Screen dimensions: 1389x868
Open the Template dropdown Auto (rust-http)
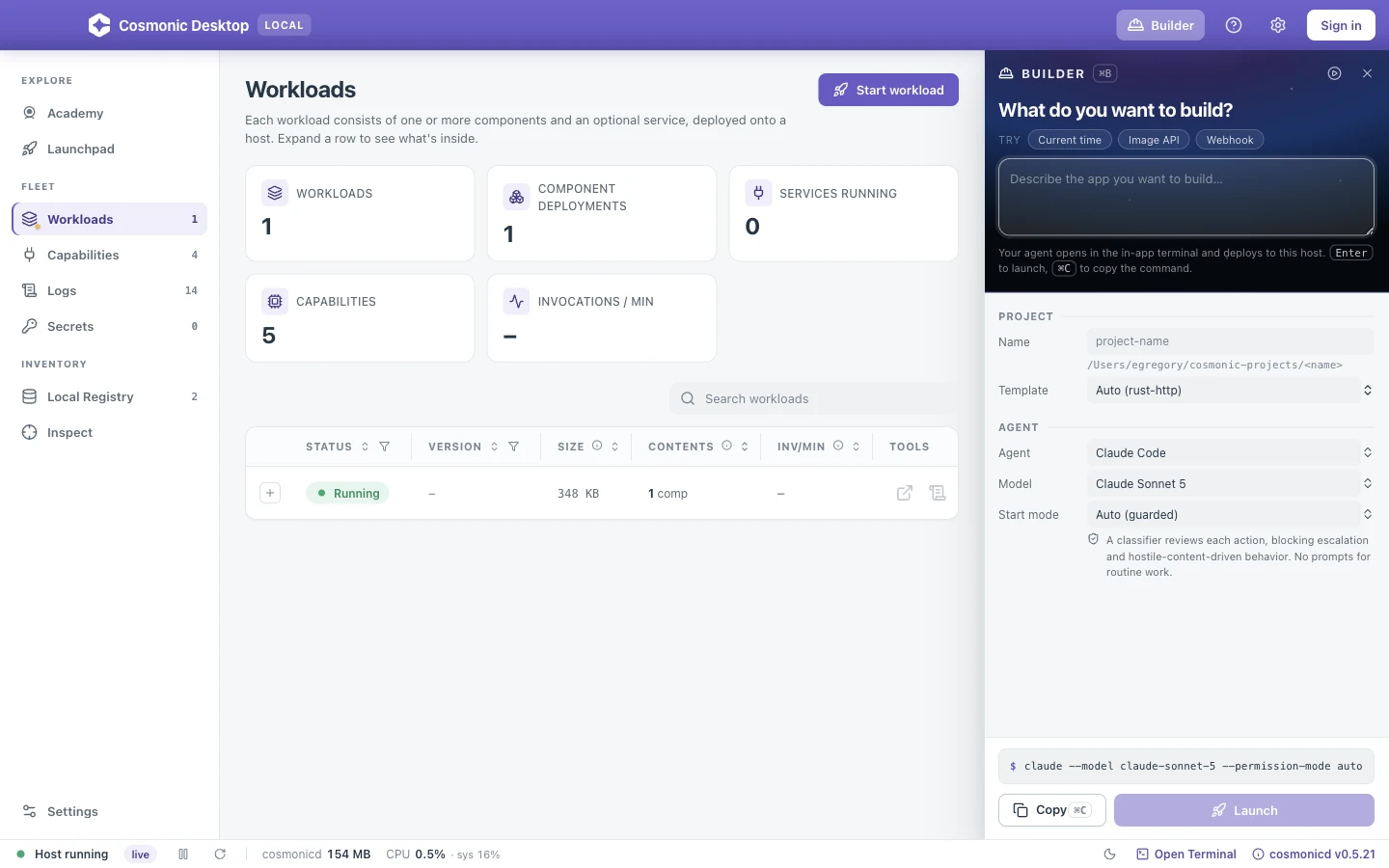1231,391
